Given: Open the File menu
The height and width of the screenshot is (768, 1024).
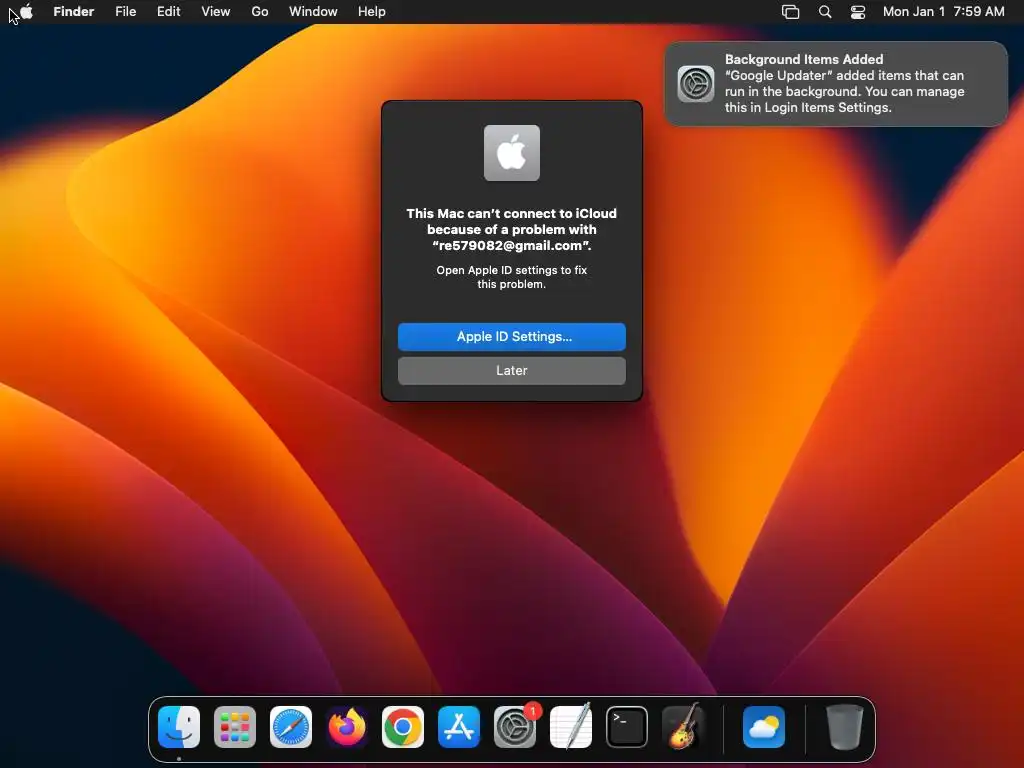Looking at the screenshot, I should pos(125,12).
